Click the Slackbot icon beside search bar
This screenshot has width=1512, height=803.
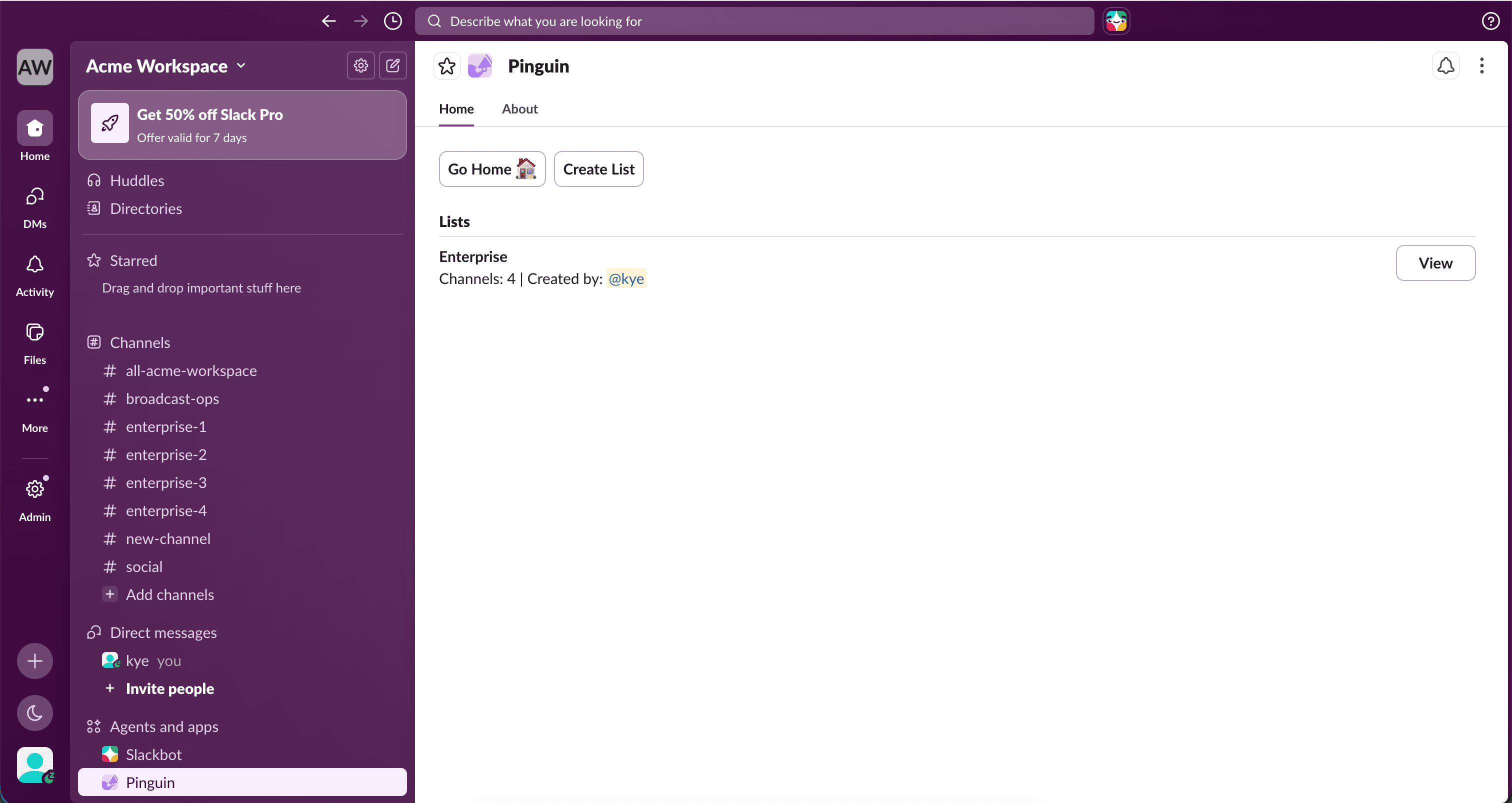1116,21
